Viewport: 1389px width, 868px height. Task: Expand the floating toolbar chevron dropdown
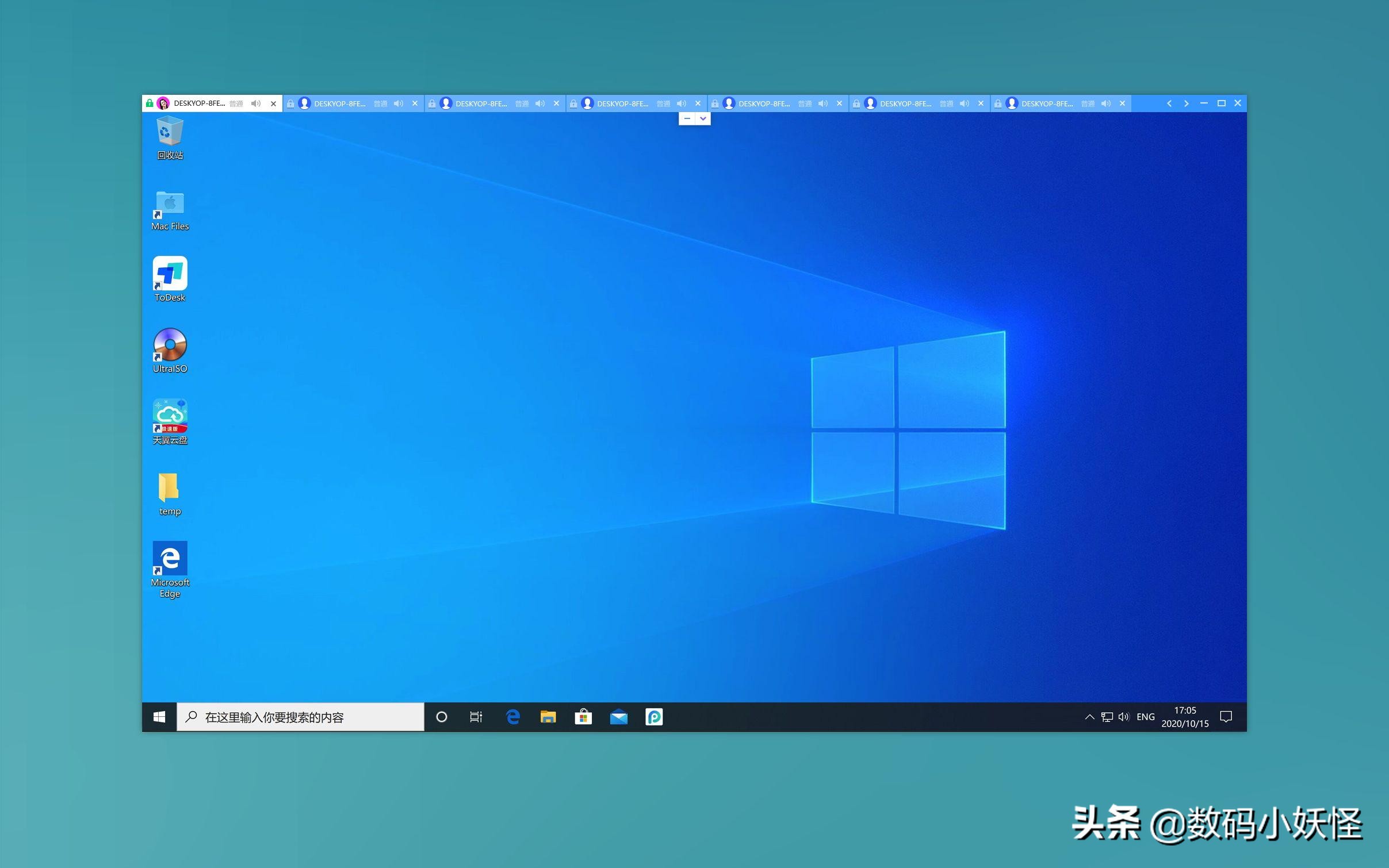tap(703, 118)
